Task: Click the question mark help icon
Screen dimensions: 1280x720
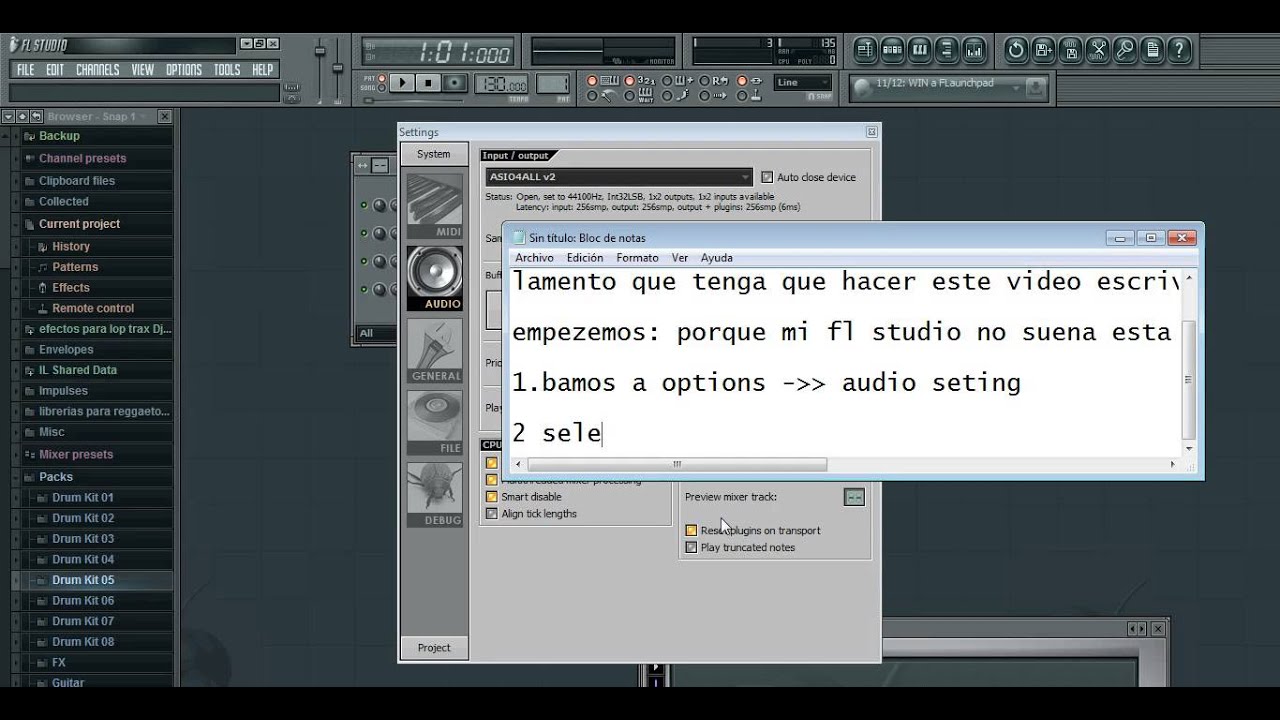Action: tap(1180, 49)
